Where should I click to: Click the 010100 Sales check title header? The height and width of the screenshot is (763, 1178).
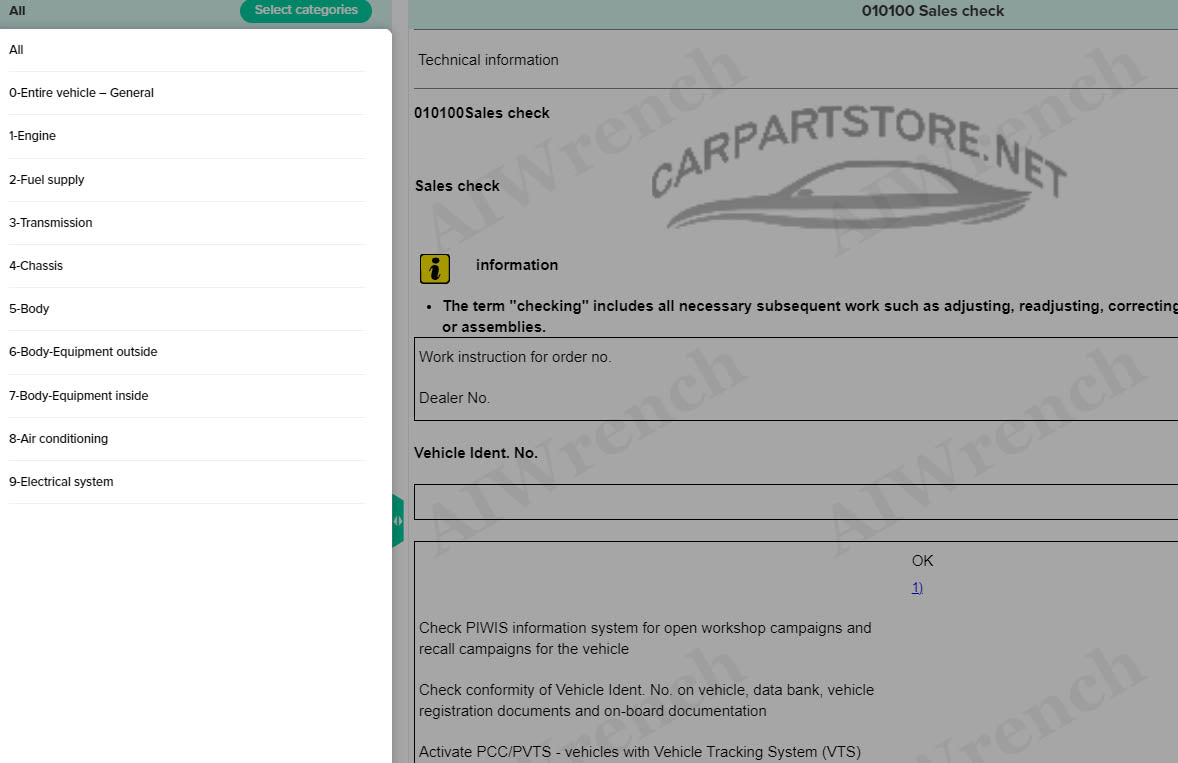click(x=932, y=11)
